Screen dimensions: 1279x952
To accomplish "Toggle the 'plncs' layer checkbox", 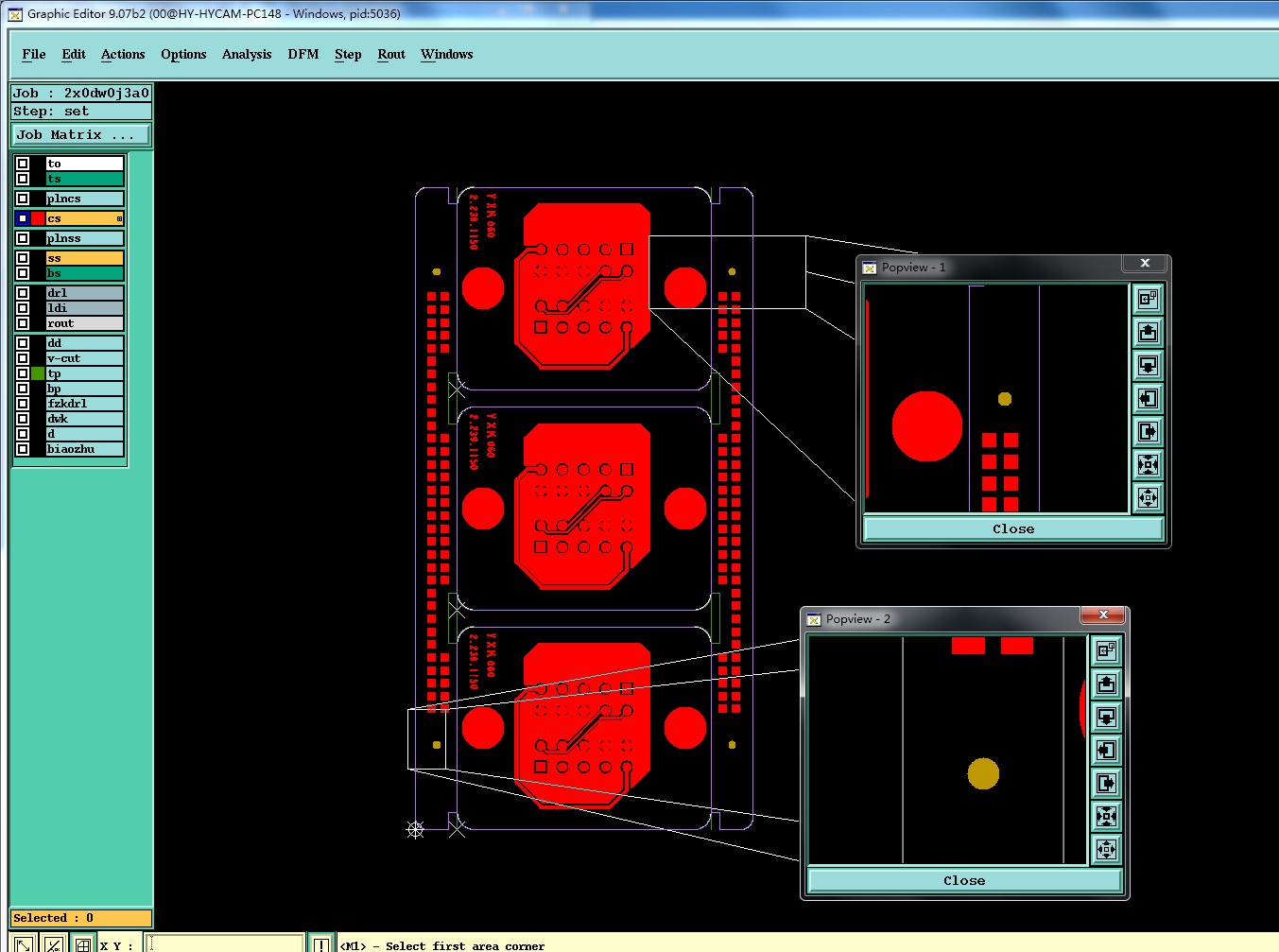I will pos(23,199).
